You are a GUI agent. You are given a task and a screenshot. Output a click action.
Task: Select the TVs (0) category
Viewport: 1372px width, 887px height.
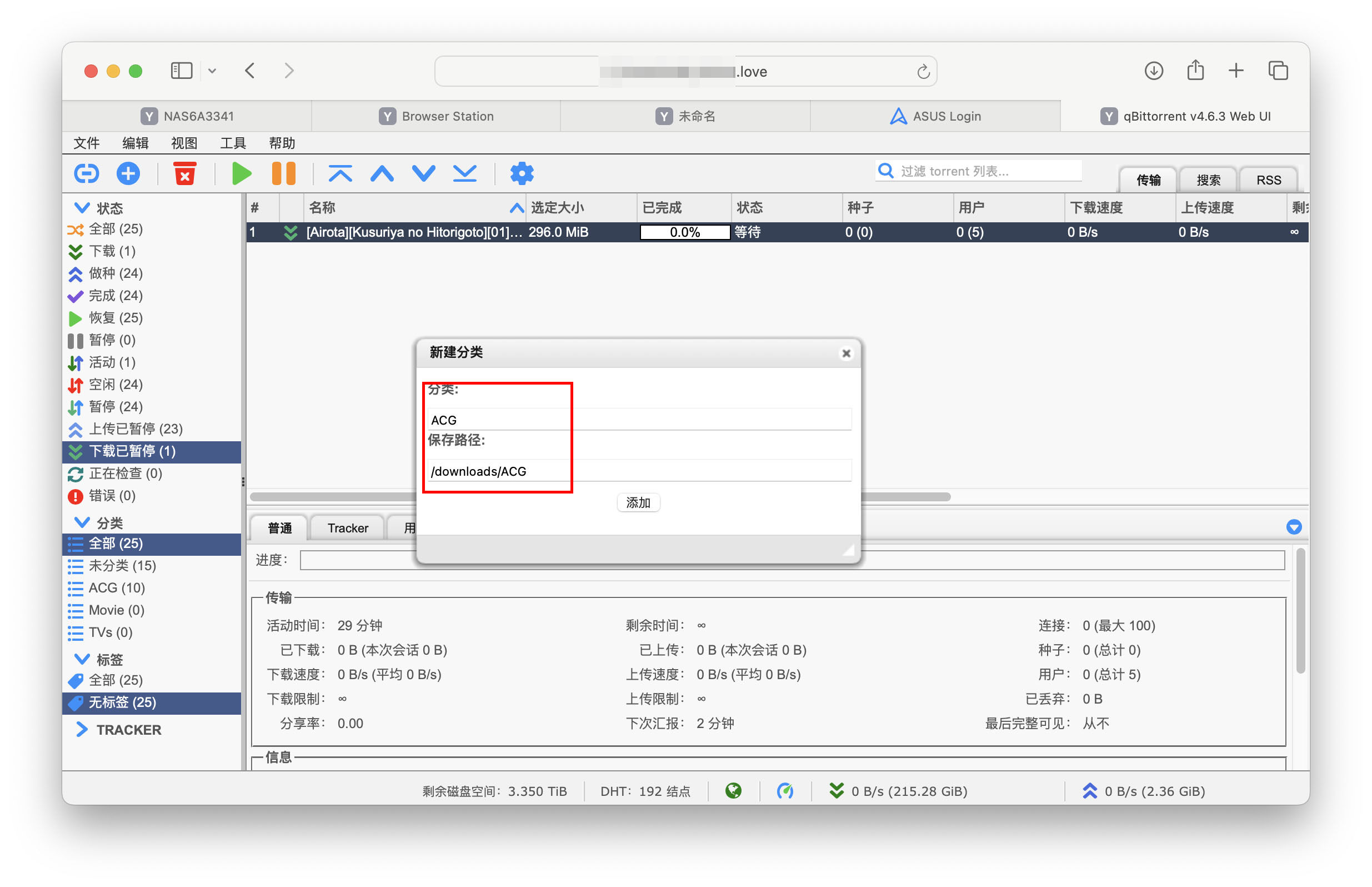(152, 632)
